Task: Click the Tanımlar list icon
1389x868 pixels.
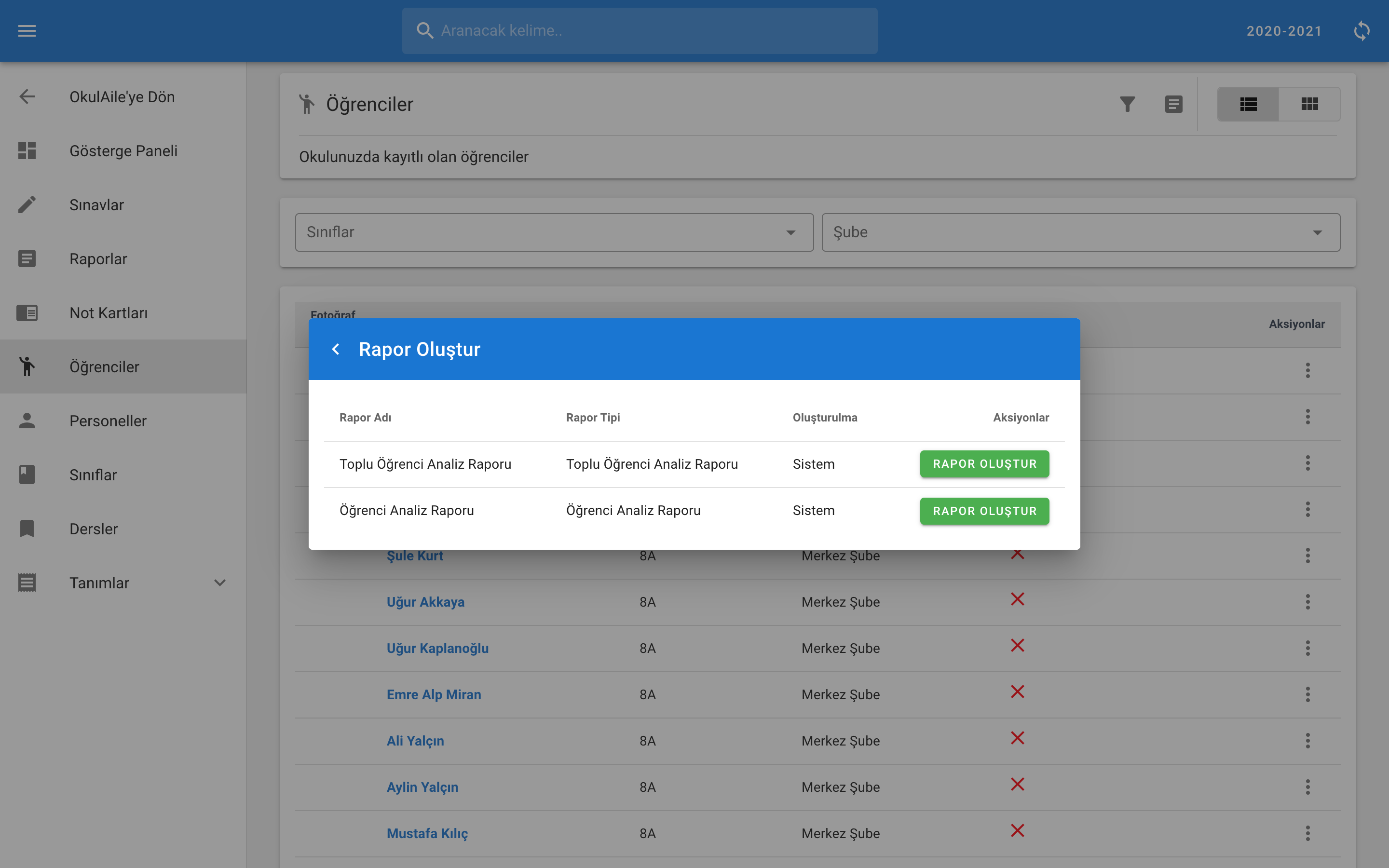Action: (x=27, y=583)
